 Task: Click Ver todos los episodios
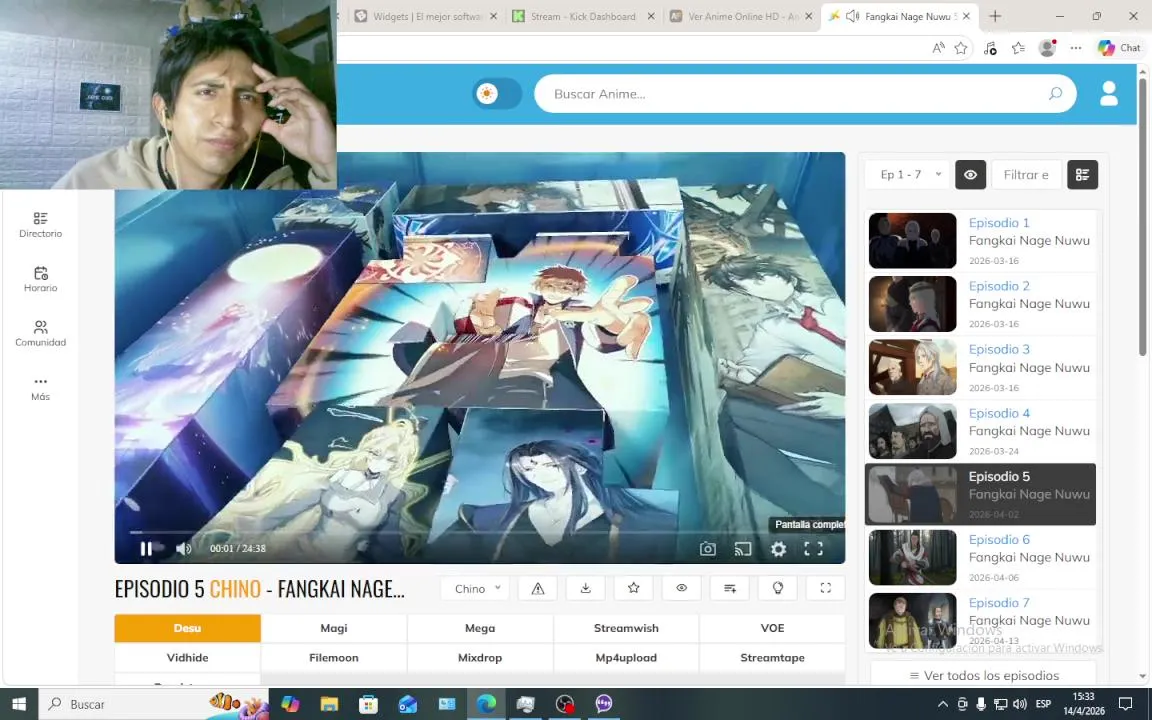[x=984, y=675]
